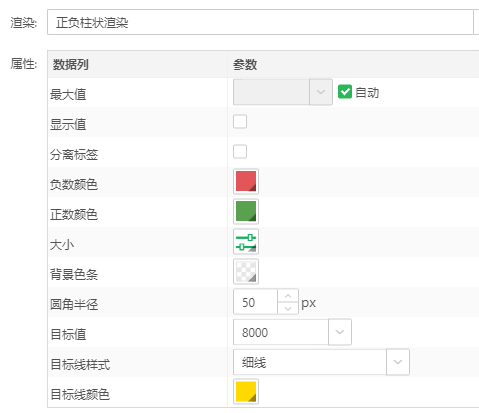
Task: Click the 圆角半径 input field showing 50
Action: tap(255, 302)
